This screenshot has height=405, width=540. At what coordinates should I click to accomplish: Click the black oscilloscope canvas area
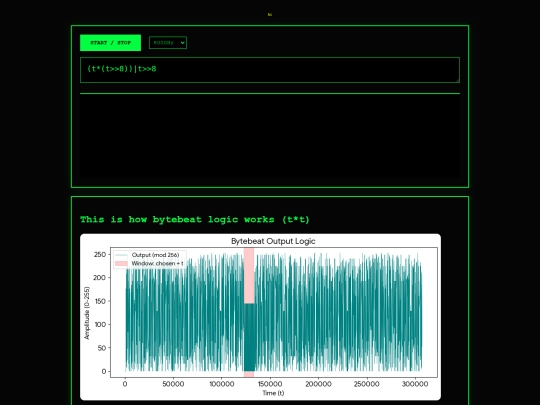point(270,136)
